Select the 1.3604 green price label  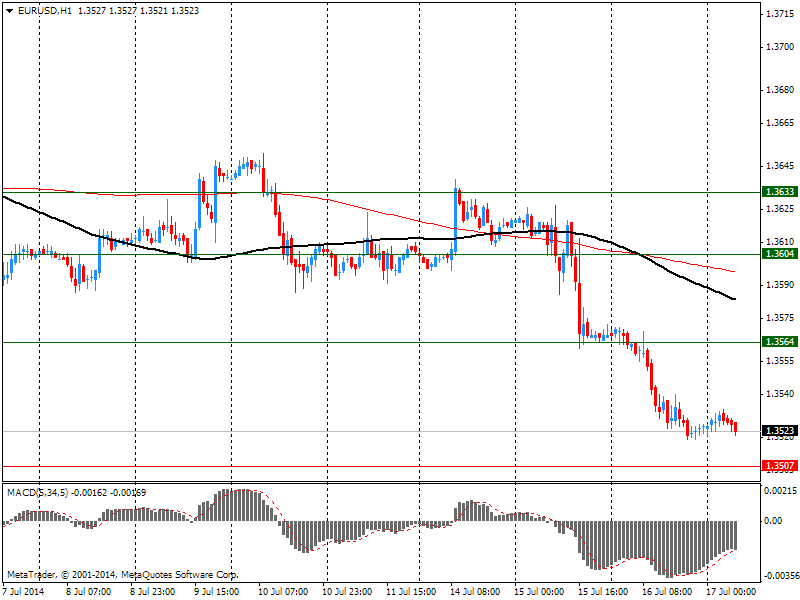pos(780,254)
